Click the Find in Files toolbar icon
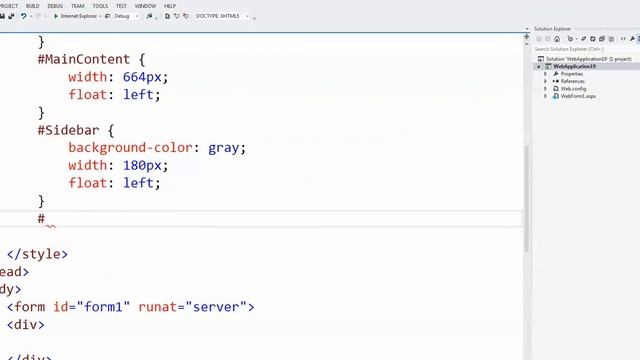 tap(149, 16)
